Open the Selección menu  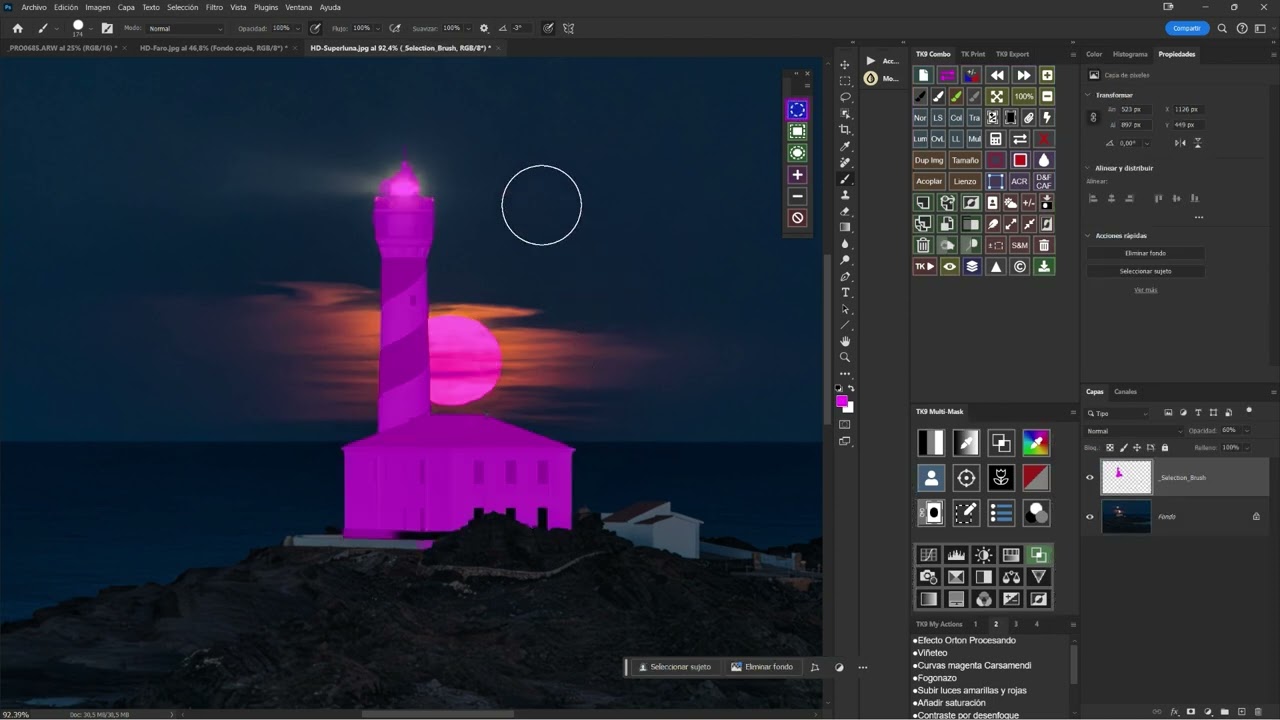(182, 7)
